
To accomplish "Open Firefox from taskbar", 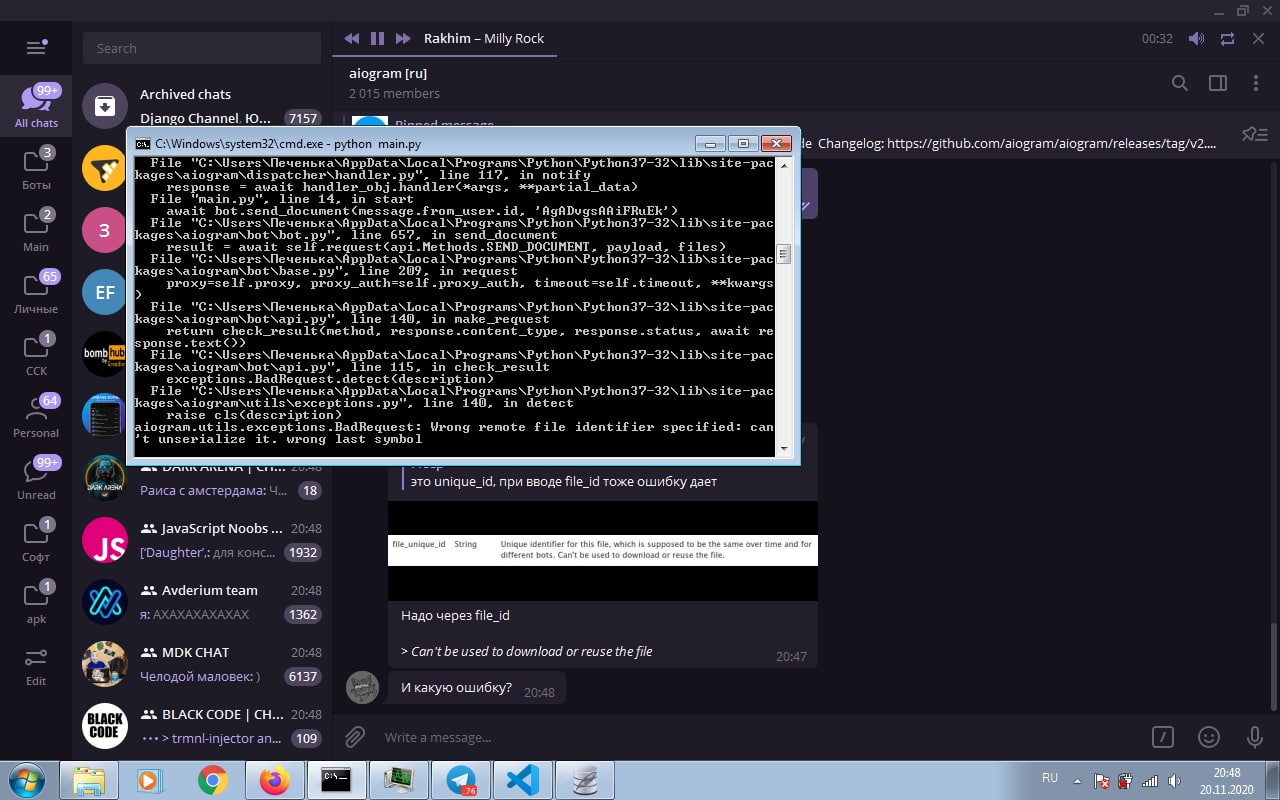I will tap(274, 780).
